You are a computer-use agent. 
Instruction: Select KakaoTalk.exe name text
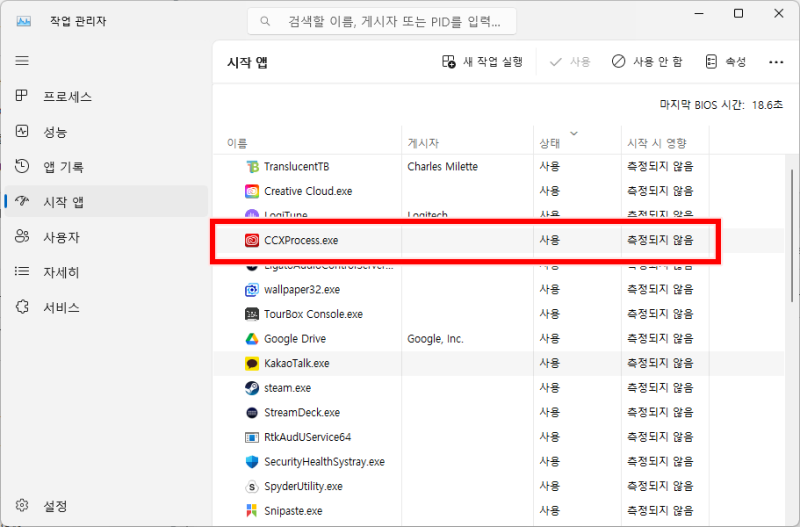click(297, 363)
